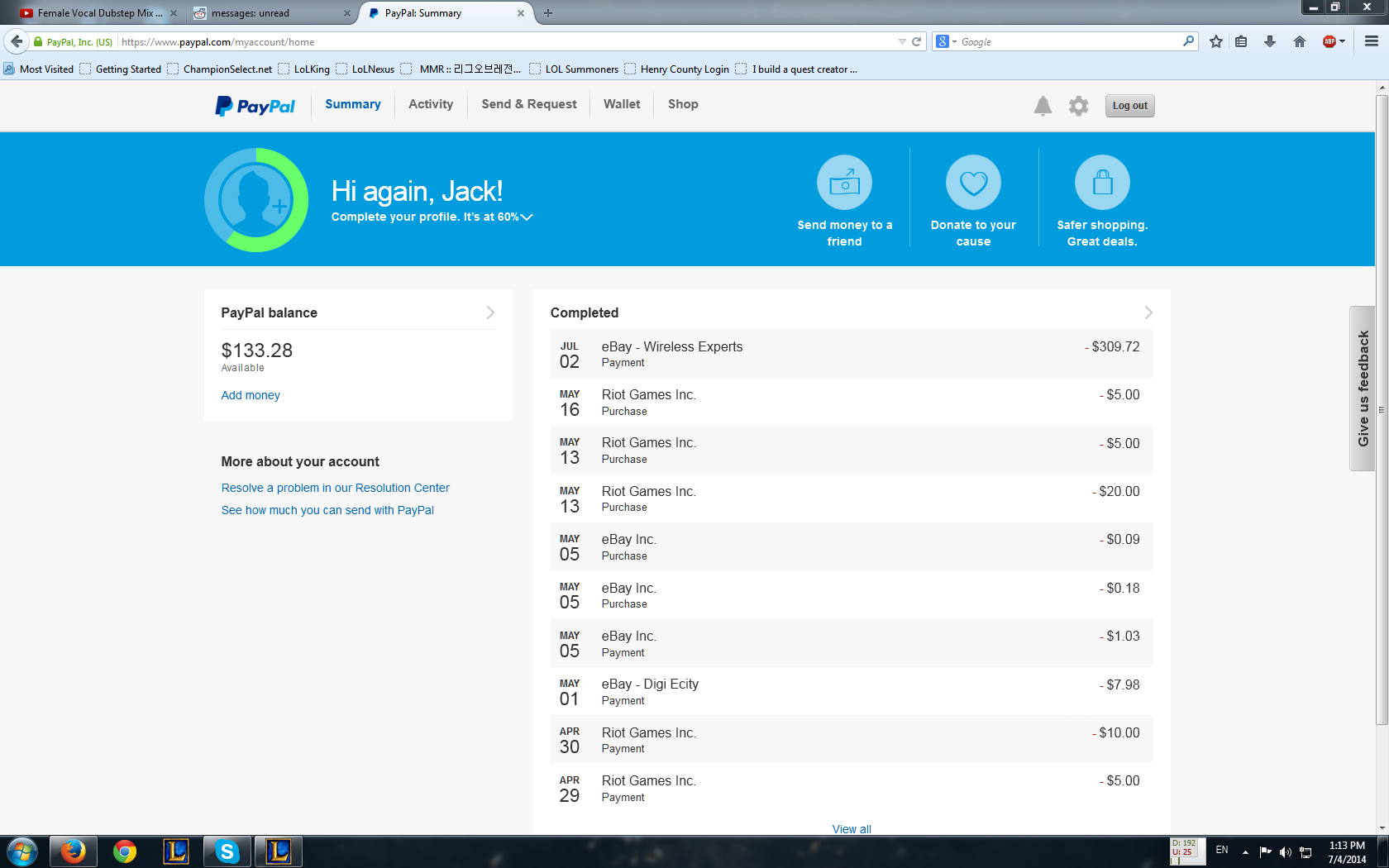This screenshot has width=1389, height=868.
Task: Go back with the browser back arrow
Action: click(x=17, y=41)
